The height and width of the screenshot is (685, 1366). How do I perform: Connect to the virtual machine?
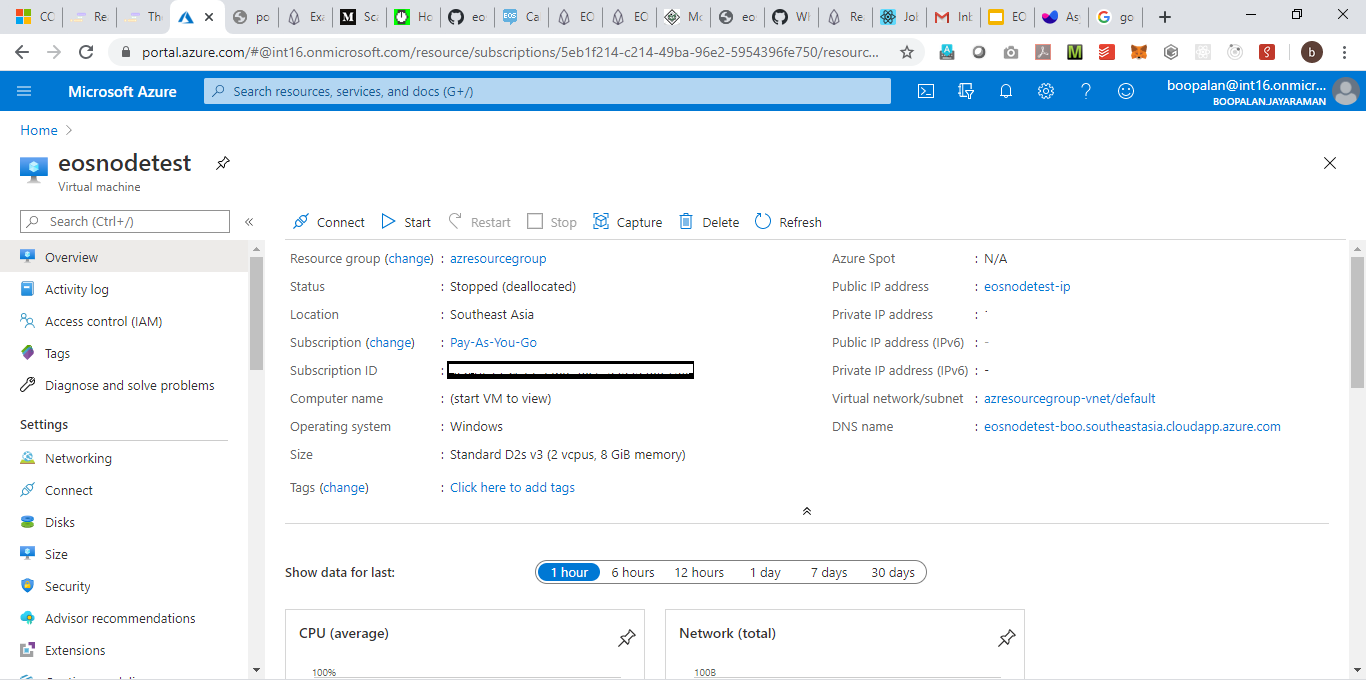tap(329, 222)
